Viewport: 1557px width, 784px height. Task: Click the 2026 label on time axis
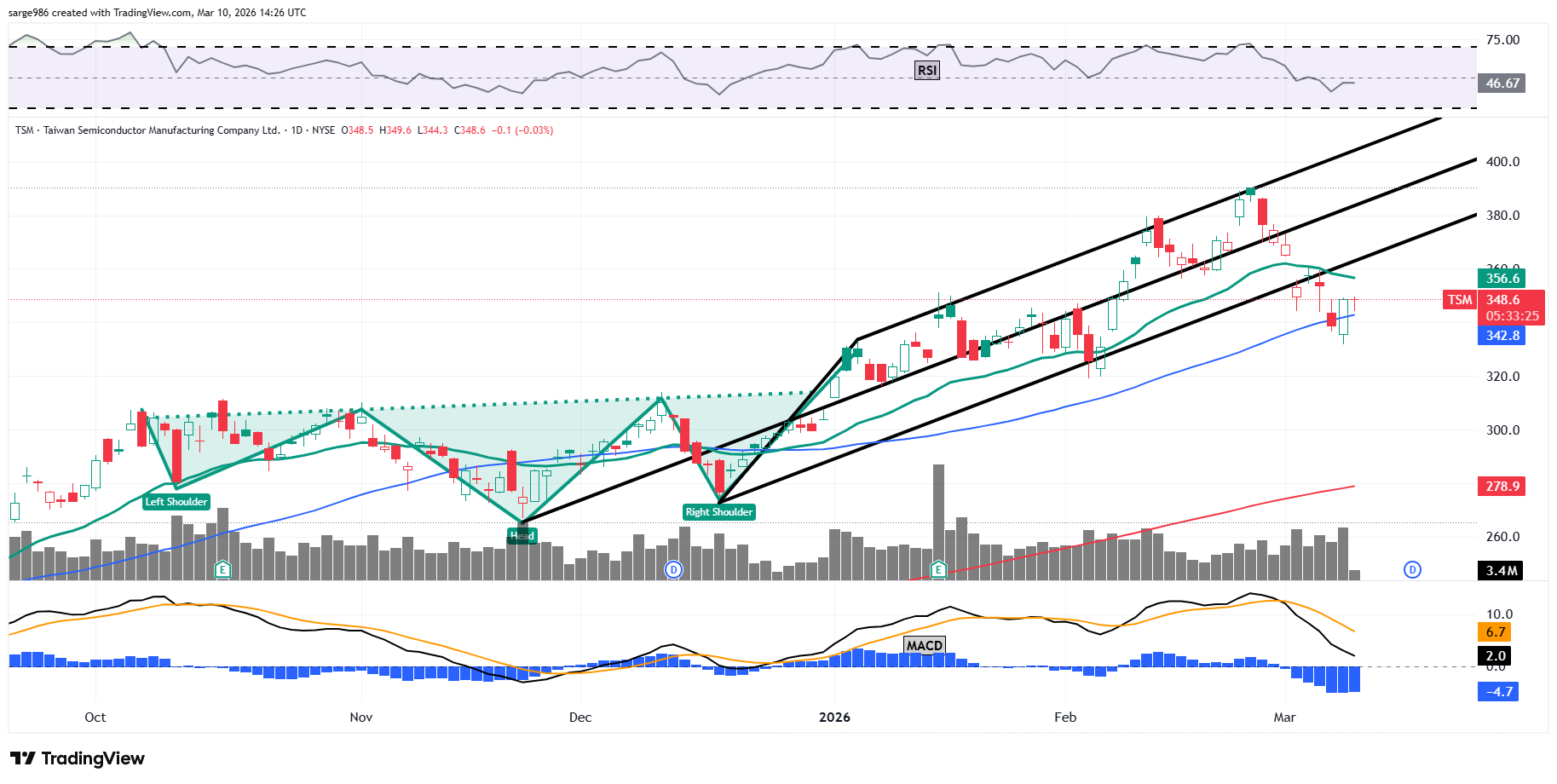point(834,718)
